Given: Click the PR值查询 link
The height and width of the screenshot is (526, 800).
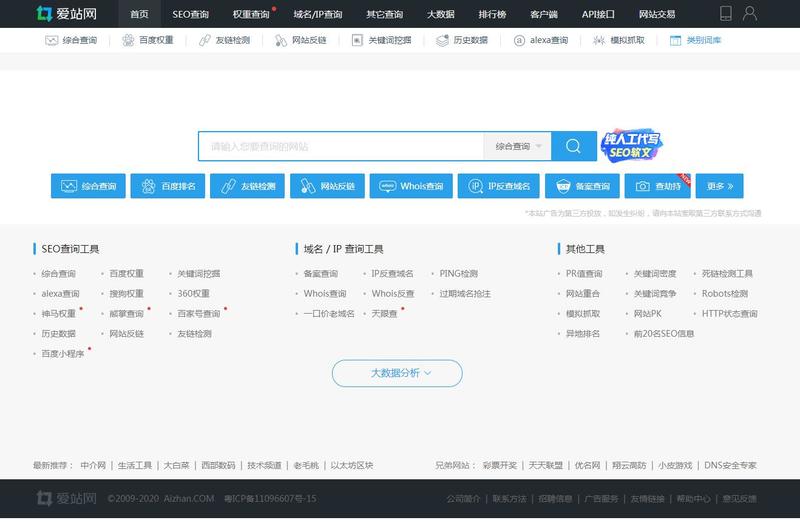Looking at the screenshot, I should [x=584, y=274].
